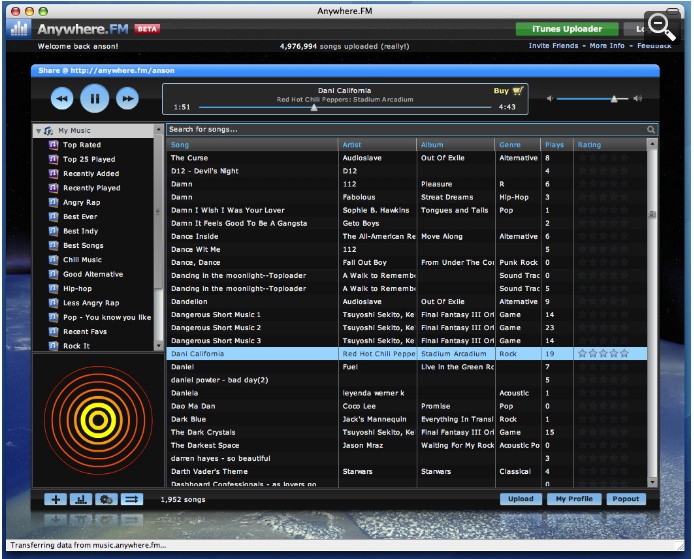This screenshot has height=559, width=694.
Task: Click the add playlist plus icon
Action: 56,499
